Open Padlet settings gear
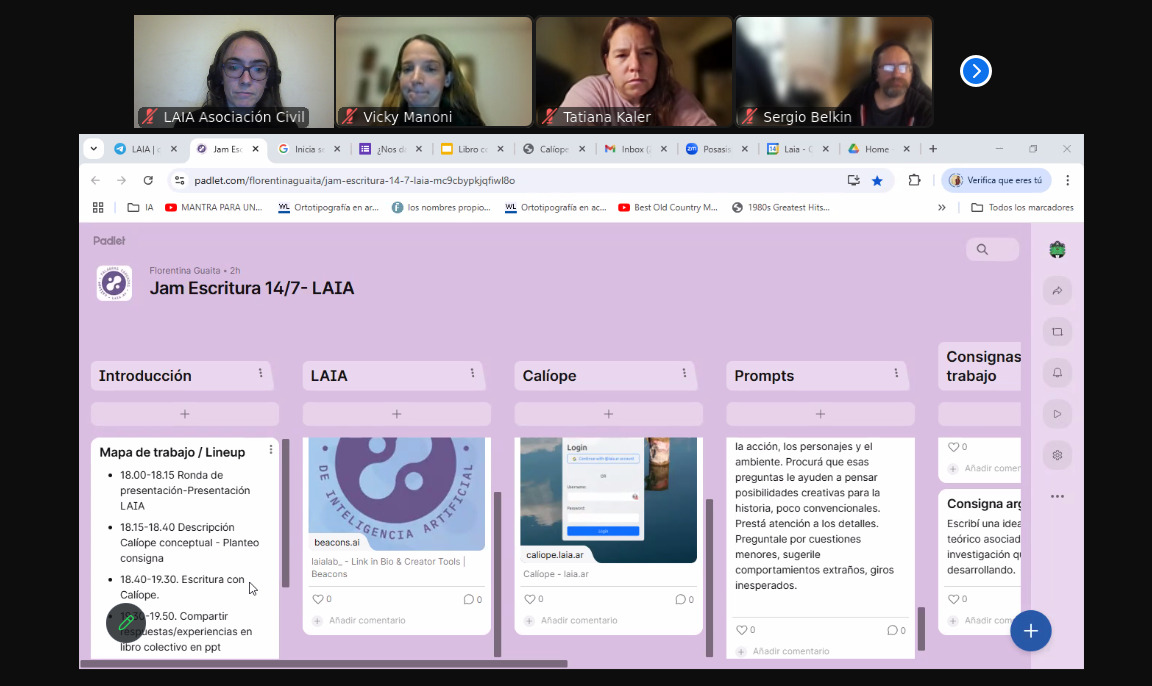 point(1057,455)
